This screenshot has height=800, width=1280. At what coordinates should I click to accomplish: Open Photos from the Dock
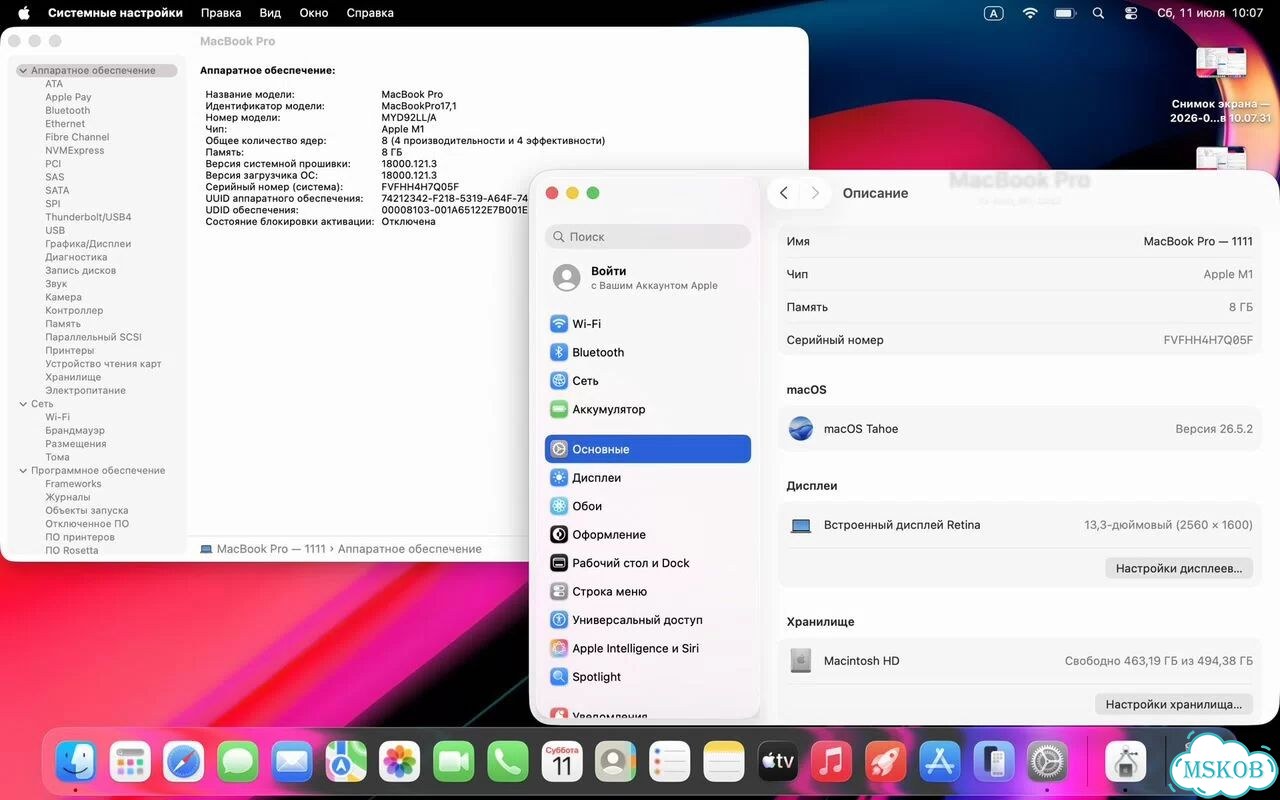[x=400, y=762]
